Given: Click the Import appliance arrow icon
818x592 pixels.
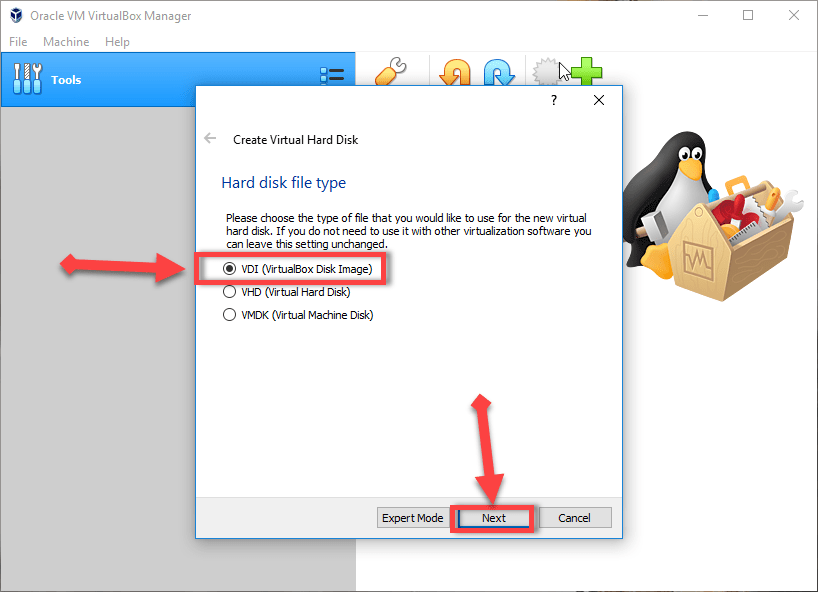Looking at the screenshot, I should click(x=455, y=74).
